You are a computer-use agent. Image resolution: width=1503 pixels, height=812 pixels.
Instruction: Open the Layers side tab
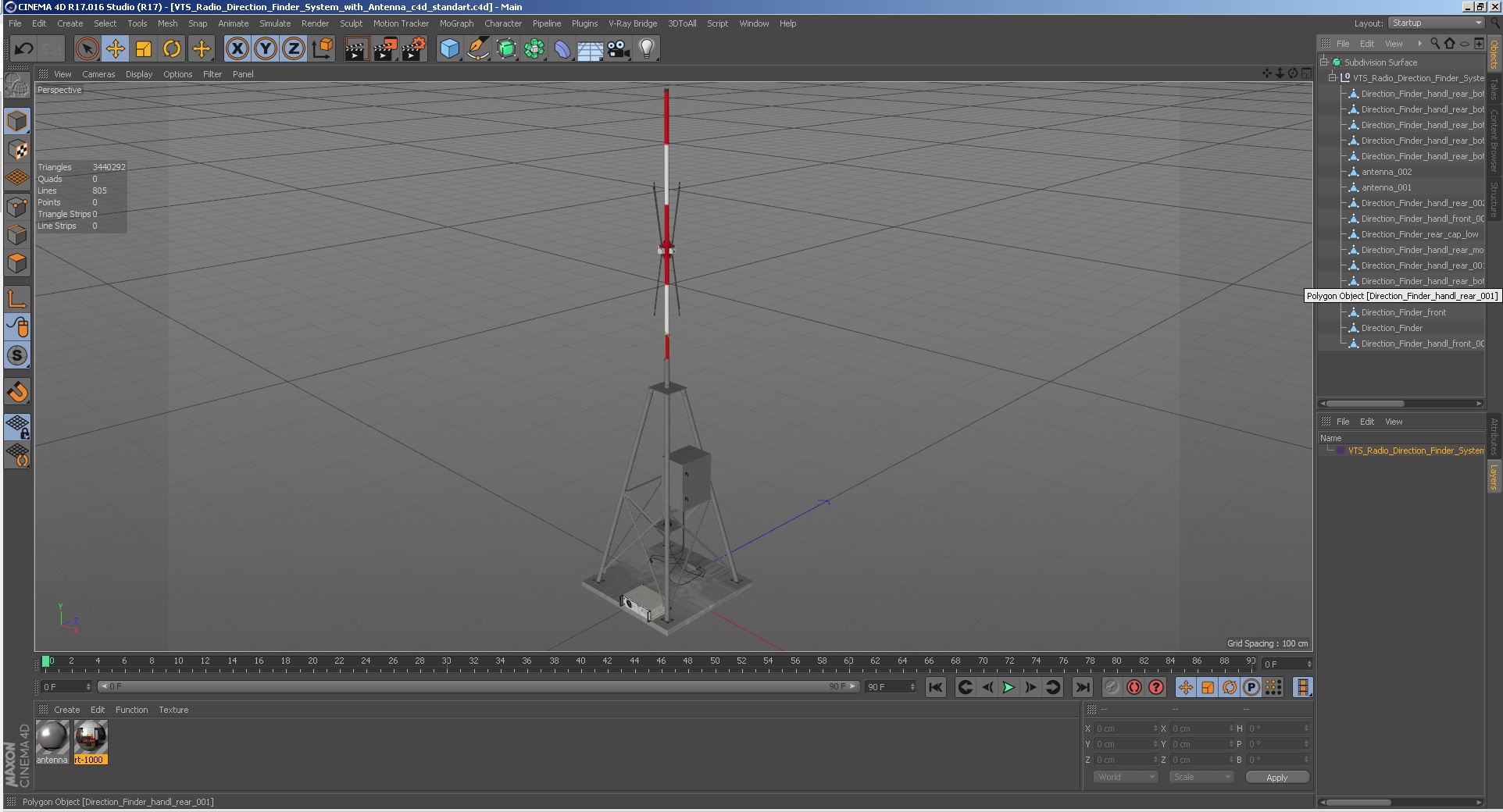(x=1494, y=475)
